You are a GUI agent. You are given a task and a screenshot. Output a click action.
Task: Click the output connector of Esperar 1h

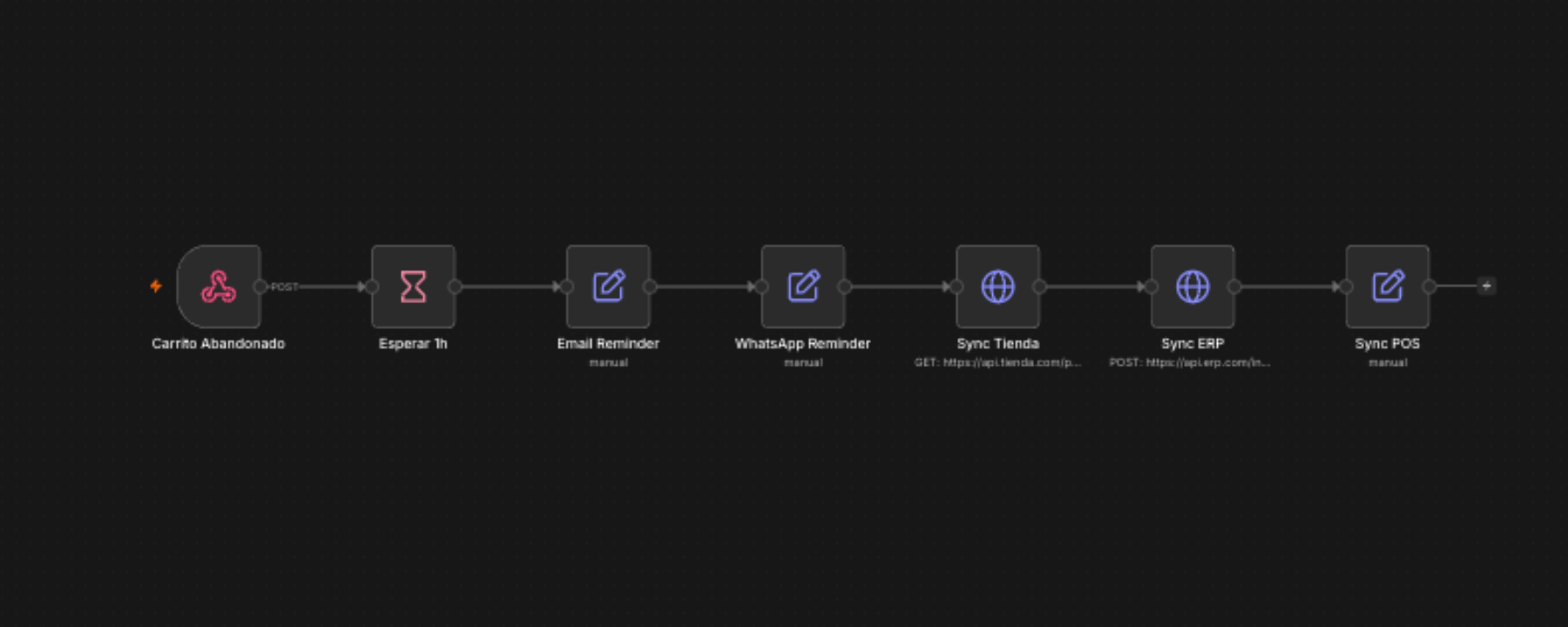pyautogui.click(x=455, y=287)
